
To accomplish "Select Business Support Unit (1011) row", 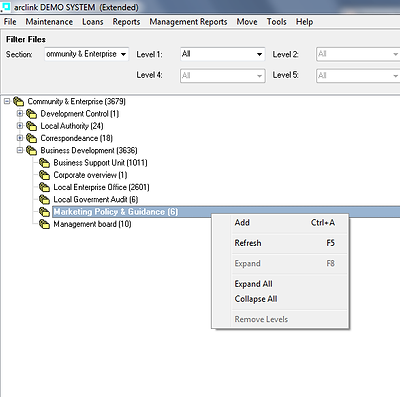I will tap(100, 163).
